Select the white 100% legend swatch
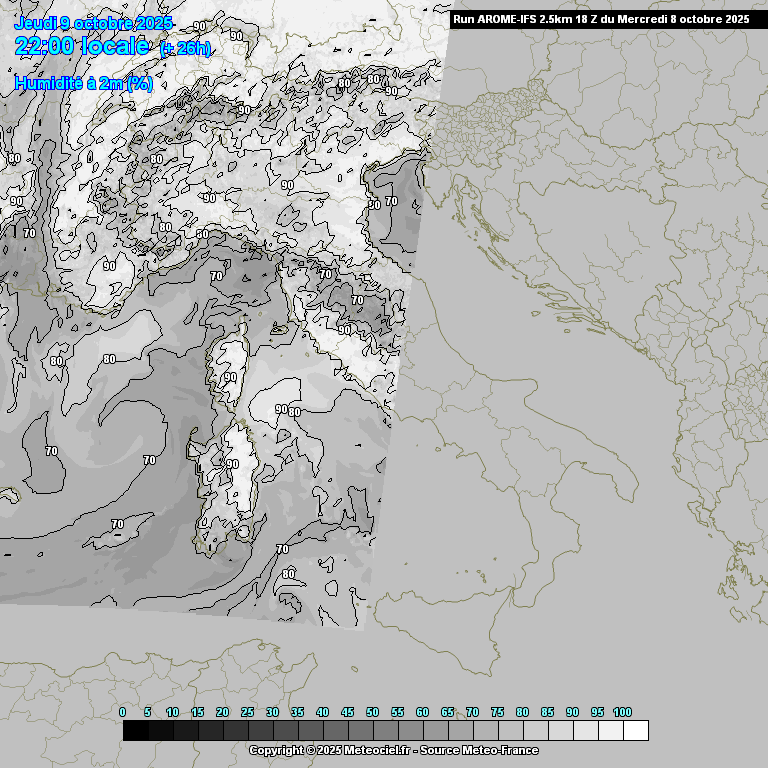The image size is (768, 768). [635, 731]
